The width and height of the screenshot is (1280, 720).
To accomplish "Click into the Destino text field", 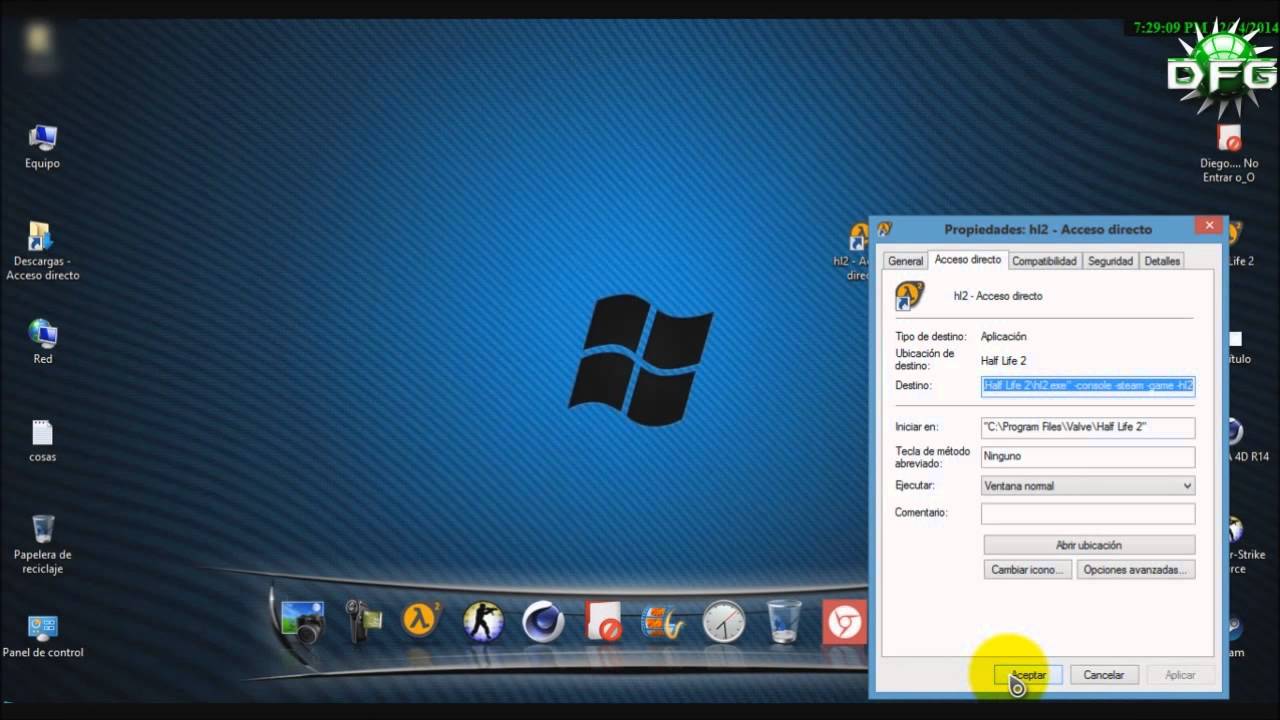I will tap(1088, 386).
